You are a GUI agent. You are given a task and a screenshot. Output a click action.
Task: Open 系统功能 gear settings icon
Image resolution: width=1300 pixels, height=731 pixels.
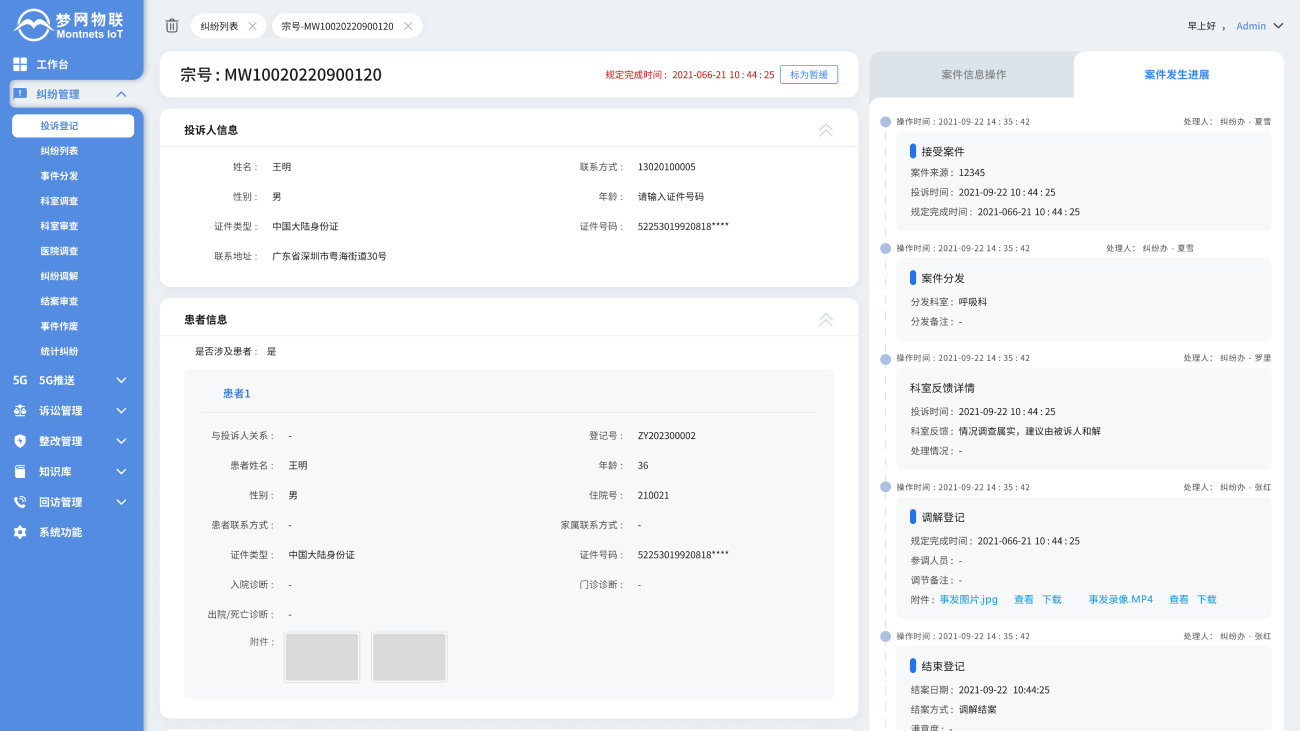[x=20, y=532]
